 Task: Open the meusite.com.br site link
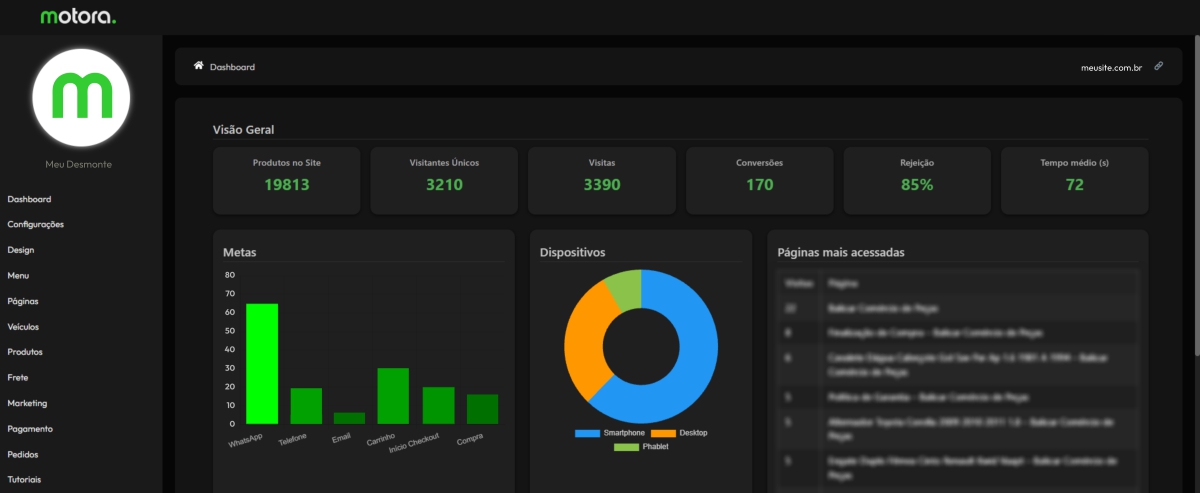click(1111, 67)
